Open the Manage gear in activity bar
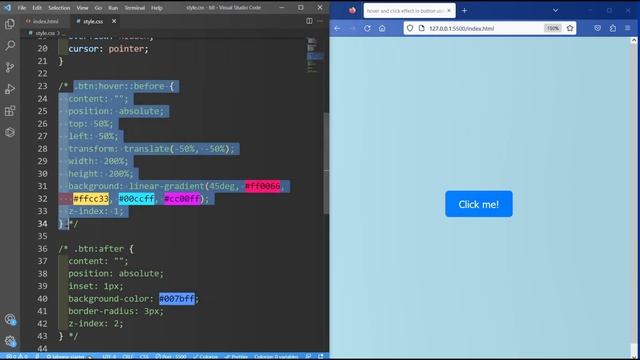This screenshot has width=640, height=360. click(10, 340)
